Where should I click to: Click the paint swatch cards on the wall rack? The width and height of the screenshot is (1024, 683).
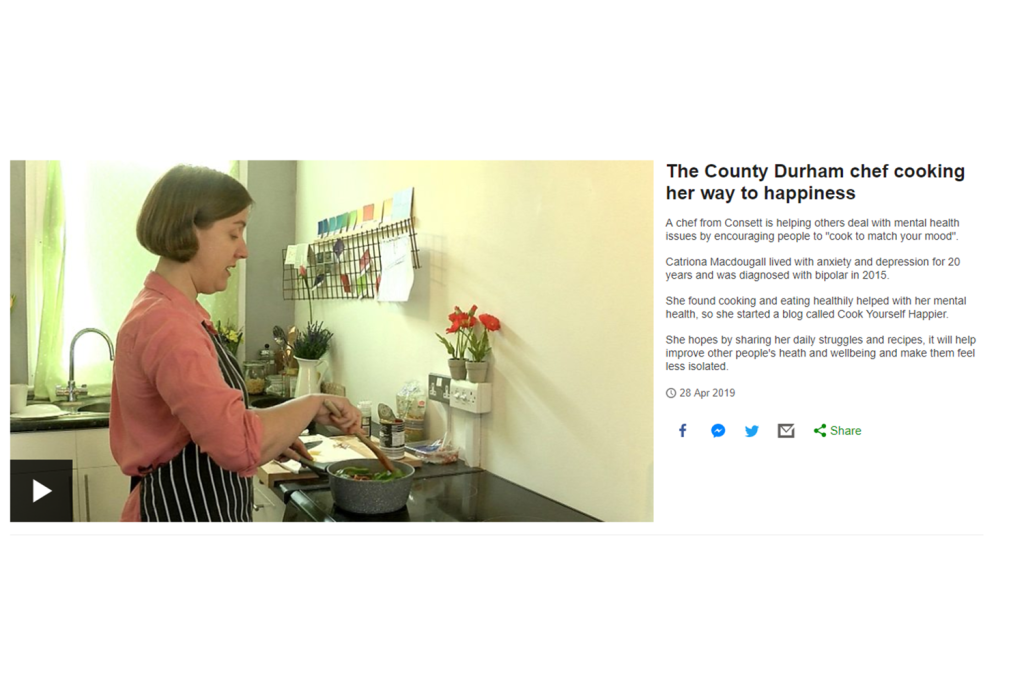[366, 213]
